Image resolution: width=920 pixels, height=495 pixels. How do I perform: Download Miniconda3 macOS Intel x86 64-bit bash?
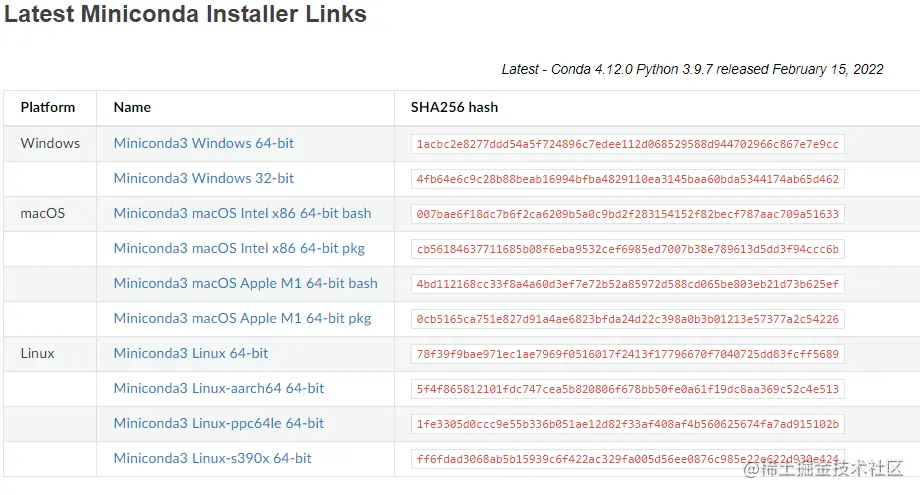pos(242,213)
